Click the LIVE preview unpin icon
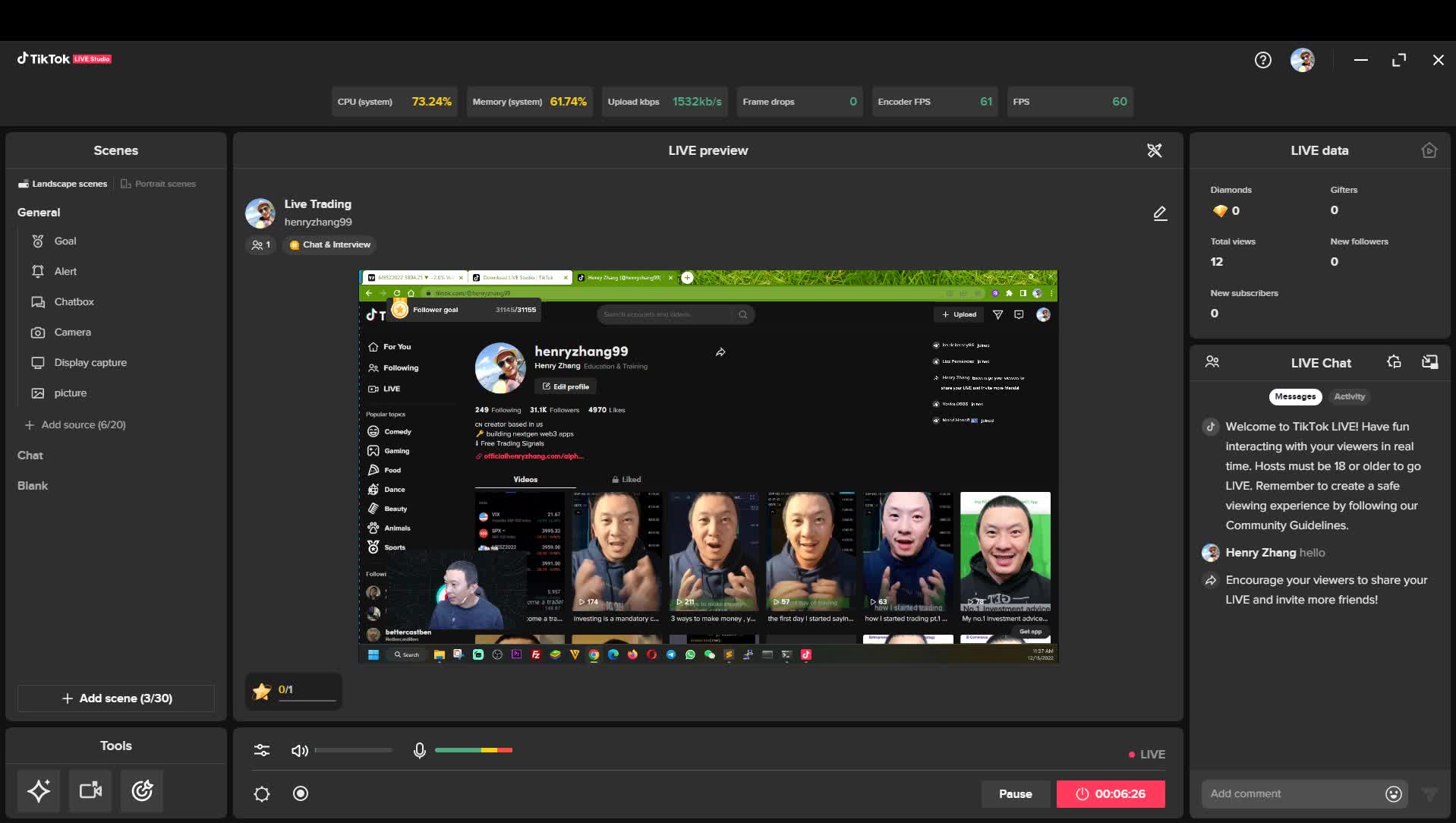The width and height of the screenshot is (1456, 823). click(x=1155, y=150)
